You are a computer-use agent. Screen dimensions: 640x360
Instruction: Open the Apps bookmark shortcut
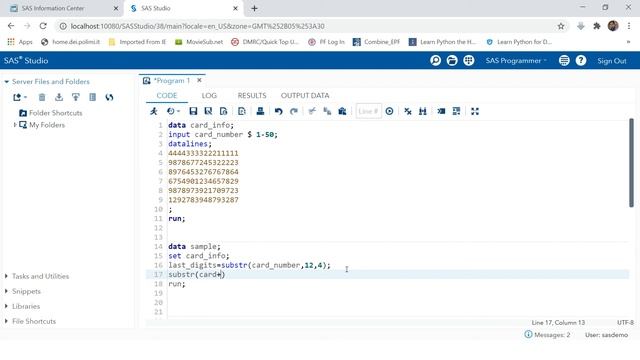20,42
